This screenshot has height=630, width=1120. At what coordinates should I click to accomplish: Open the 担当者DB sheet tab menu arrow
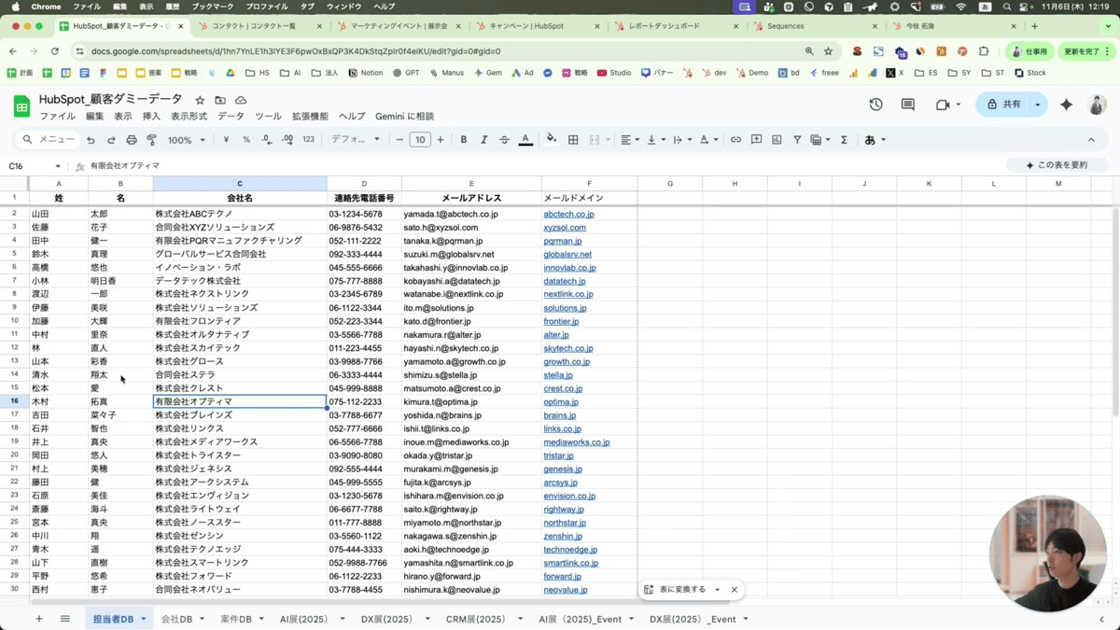pyautogui.click(x=144, y=619)
